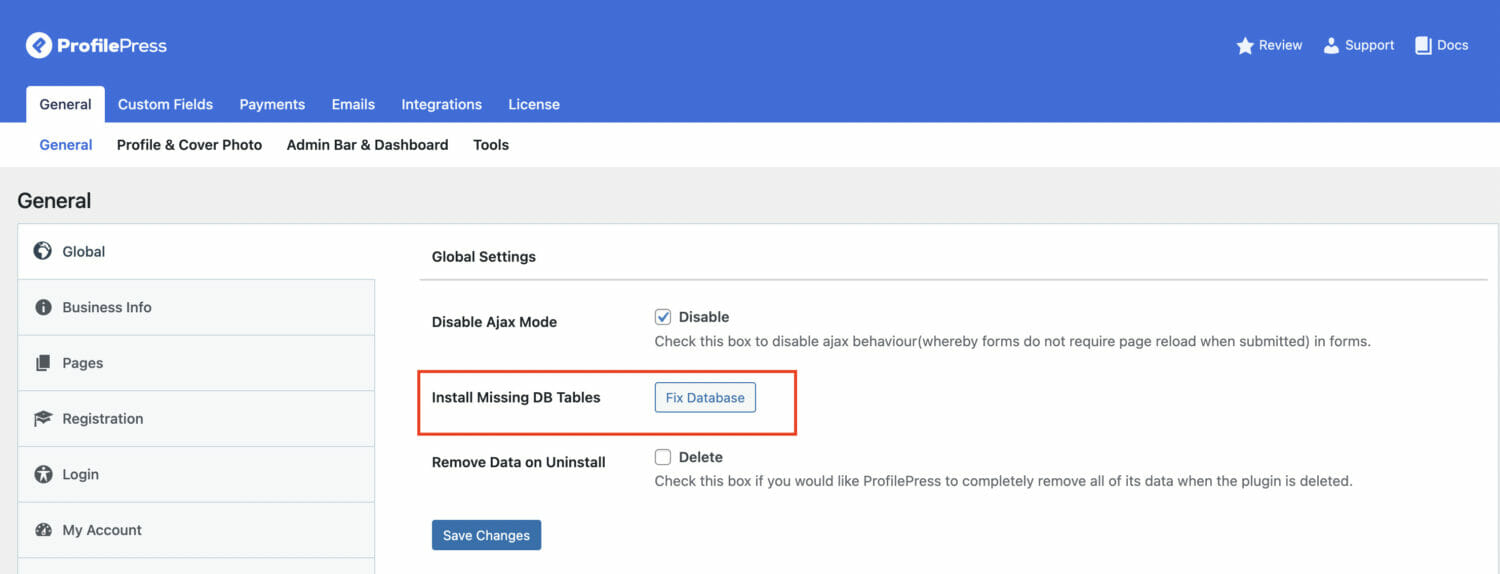Open the Payments tab
The height and width of the screenshot is (574, 1500).
coord(272,104)
